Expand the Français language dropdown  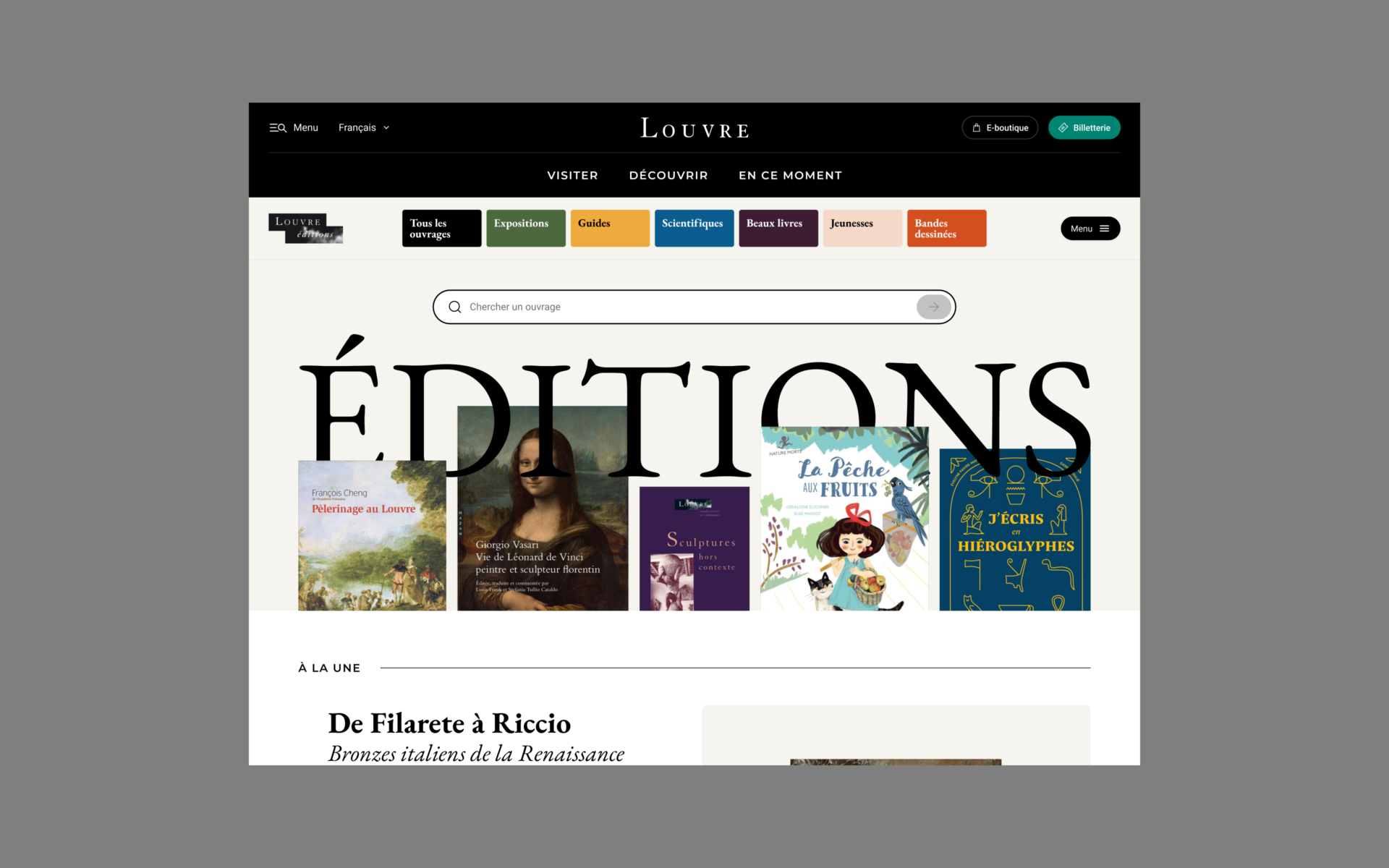364,127
